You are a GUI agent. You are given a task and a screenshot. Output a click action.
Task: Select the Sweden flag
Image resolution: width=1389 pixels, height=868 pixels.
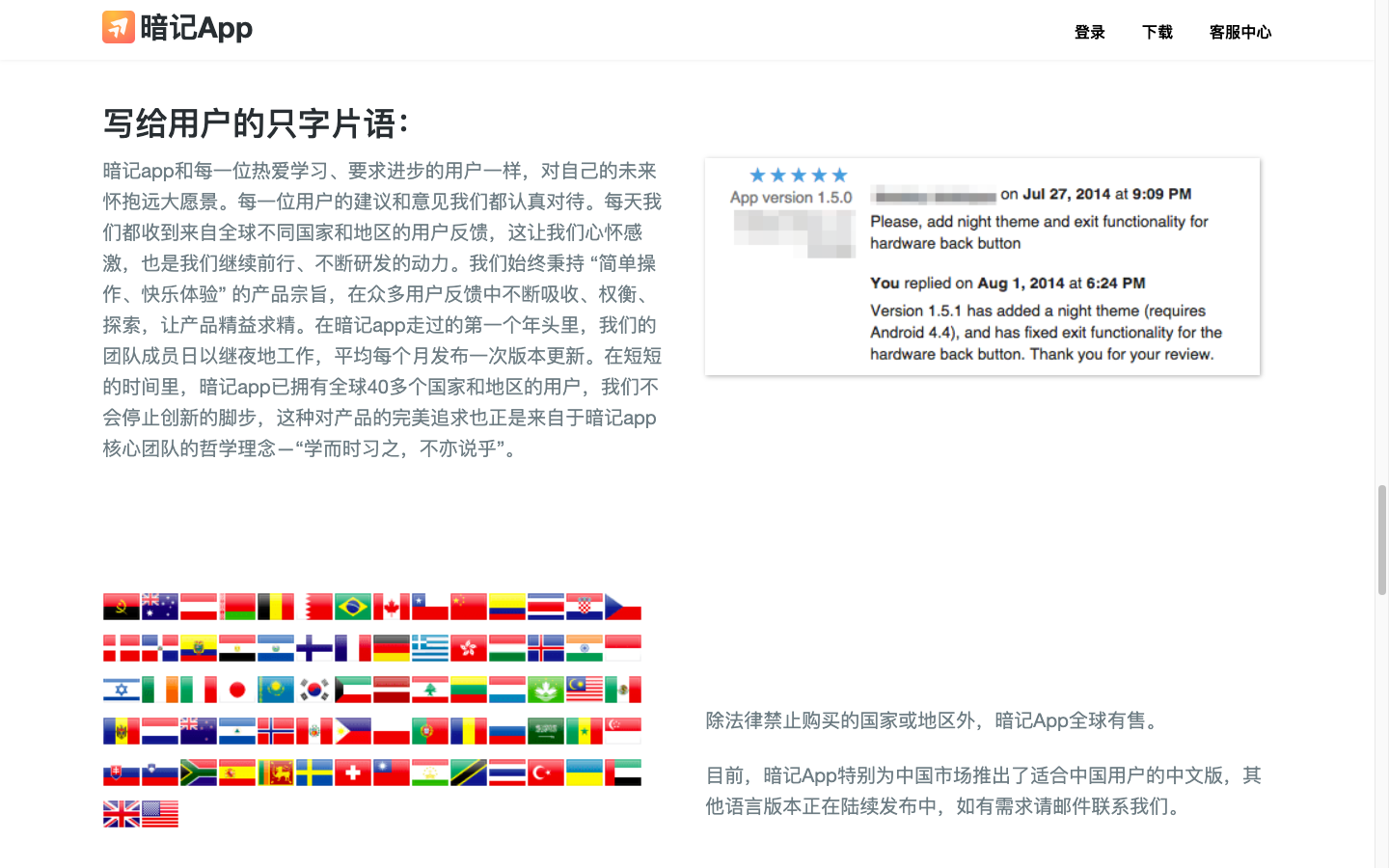(x=314, y=773)
